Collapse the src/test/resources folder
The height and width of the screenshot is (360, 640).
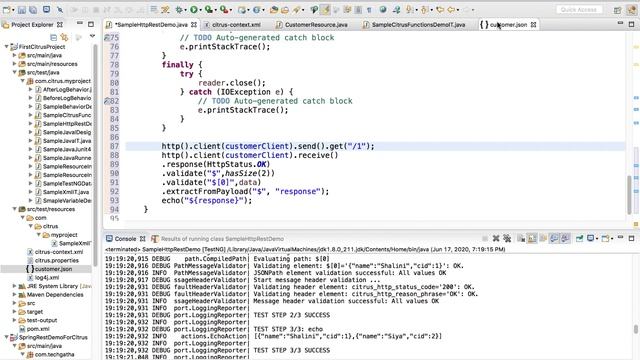coord(15,209)
